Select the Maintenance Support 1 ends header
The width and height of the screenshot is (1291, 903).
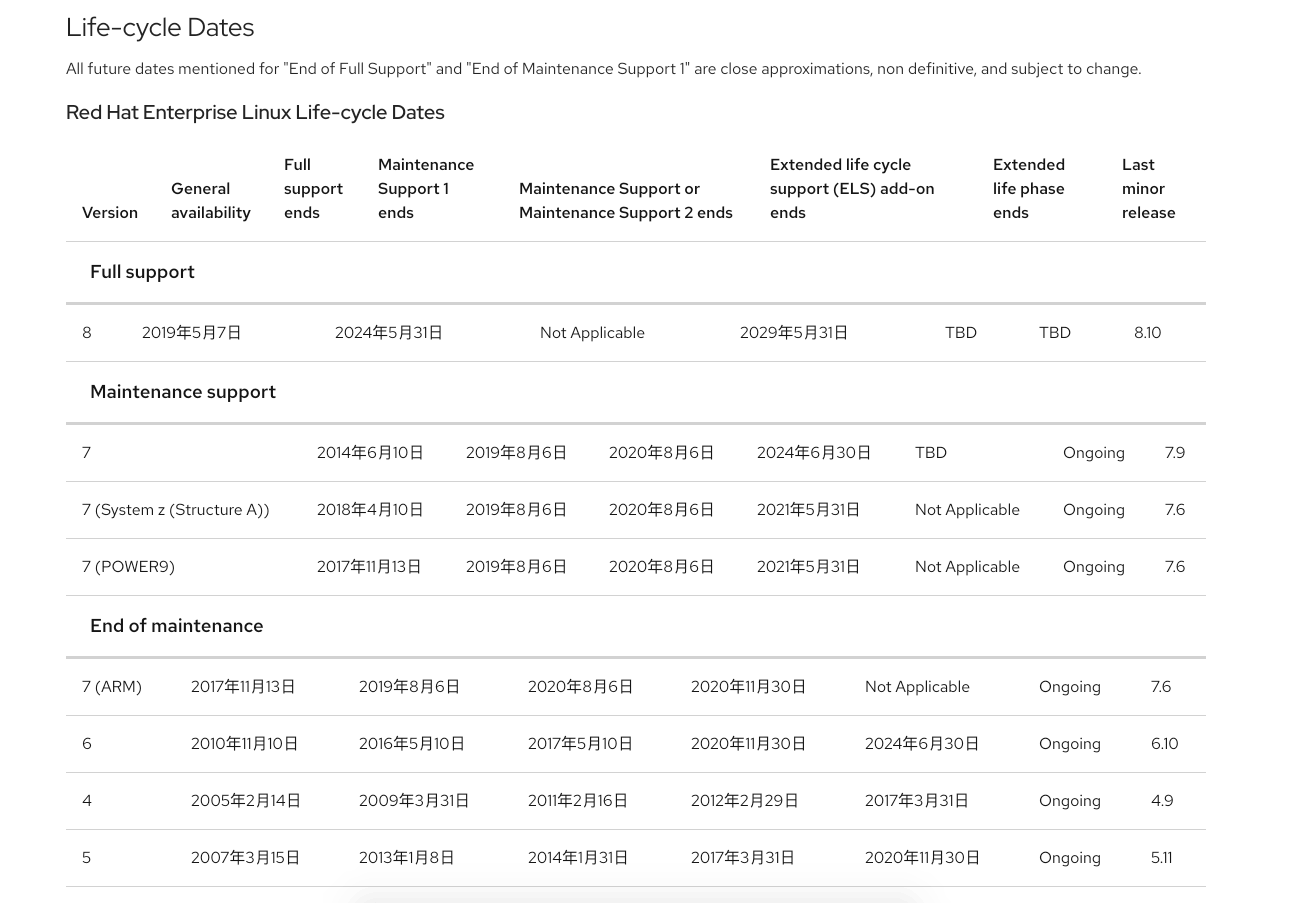tap(426, 188)
